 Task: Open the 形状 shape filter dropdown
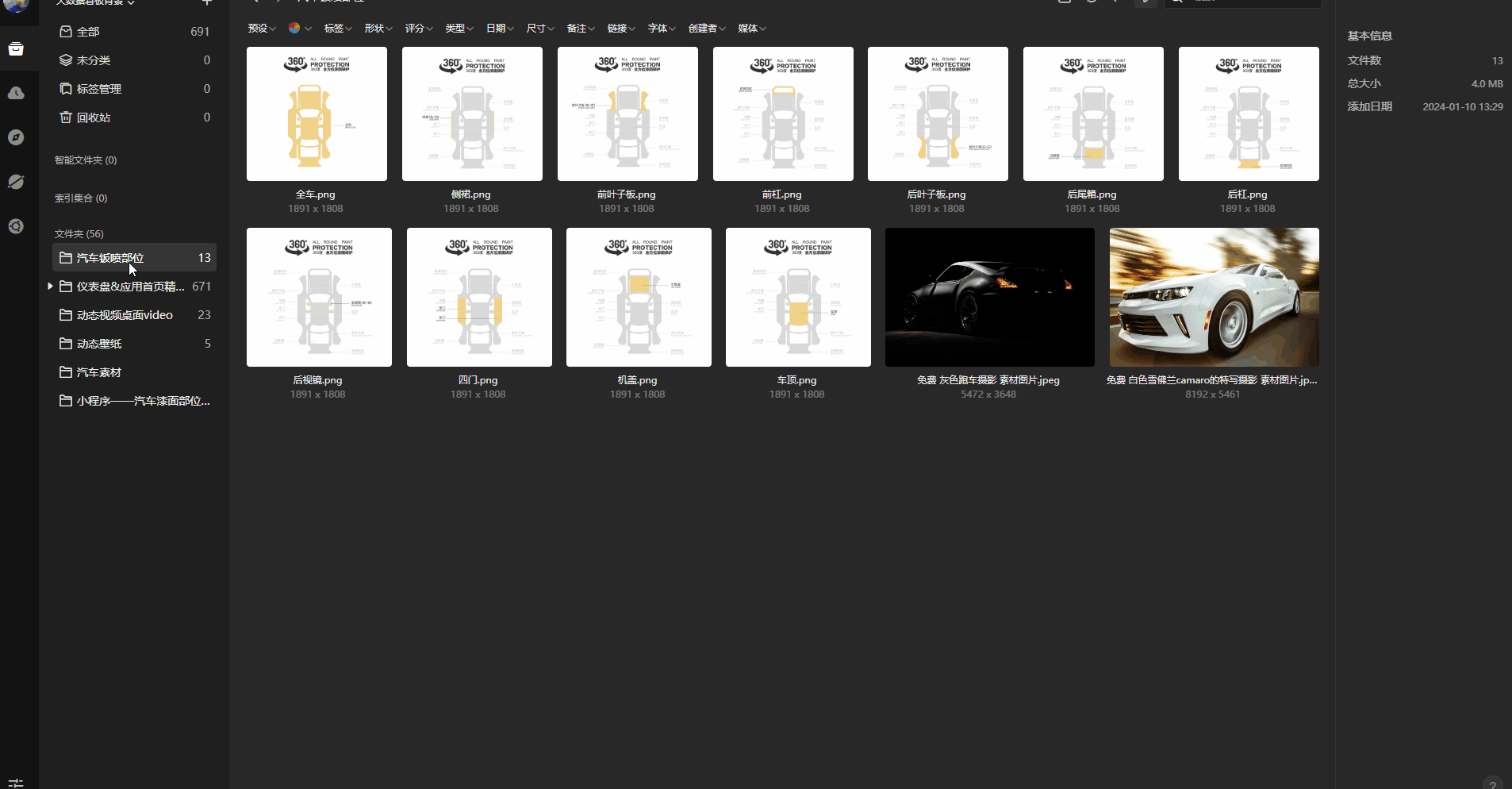pyautogui.click(x=378, y=29)
